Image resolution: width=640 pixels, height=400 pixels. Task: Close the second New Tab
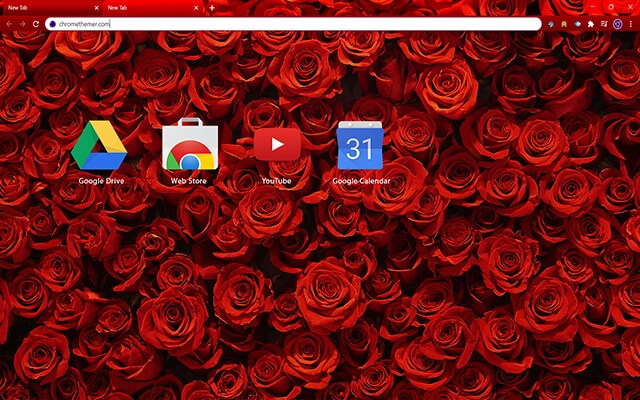(196, 8)
